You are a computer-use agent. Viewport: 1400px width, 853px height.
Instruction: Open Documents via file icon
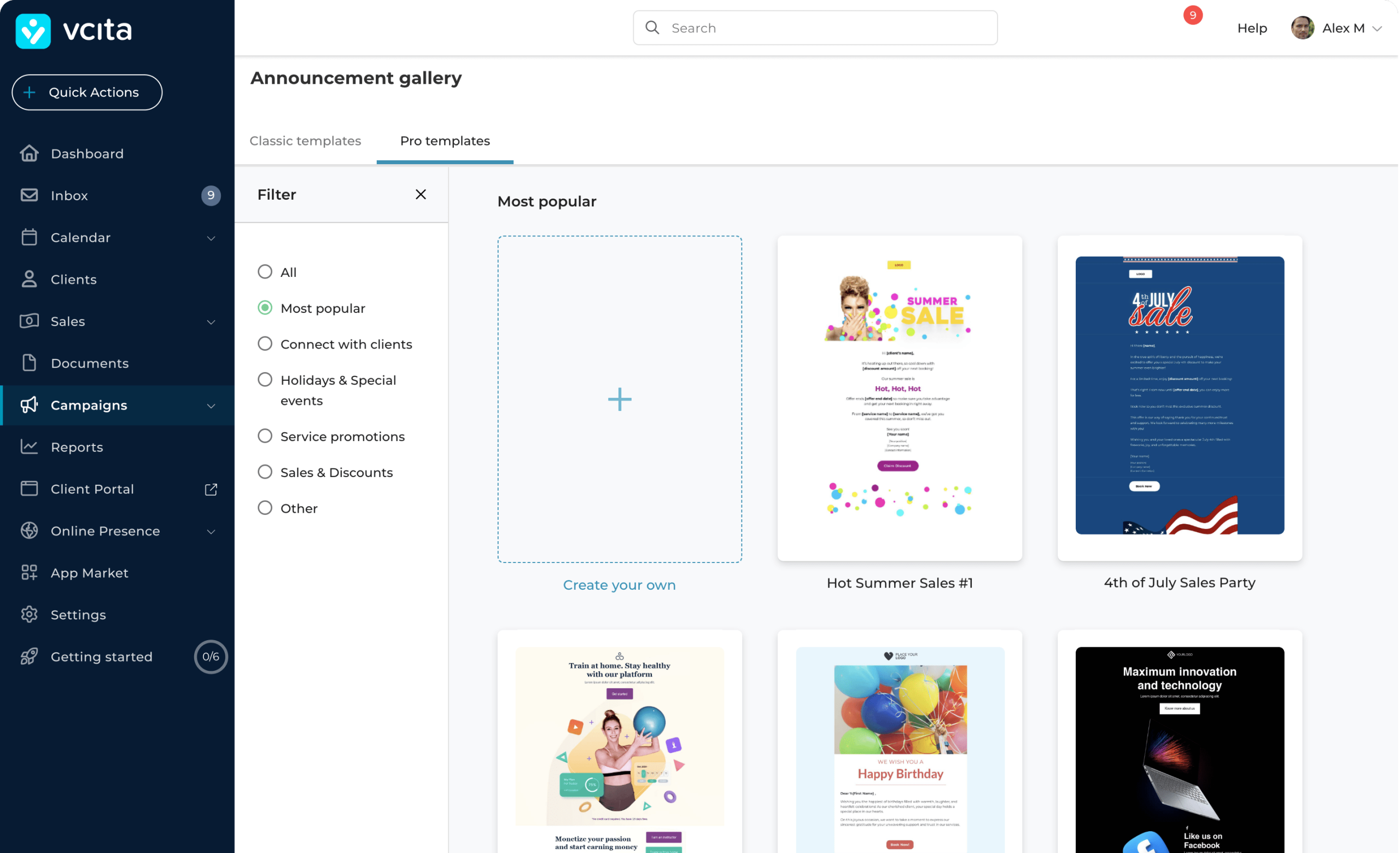point(29,363)
